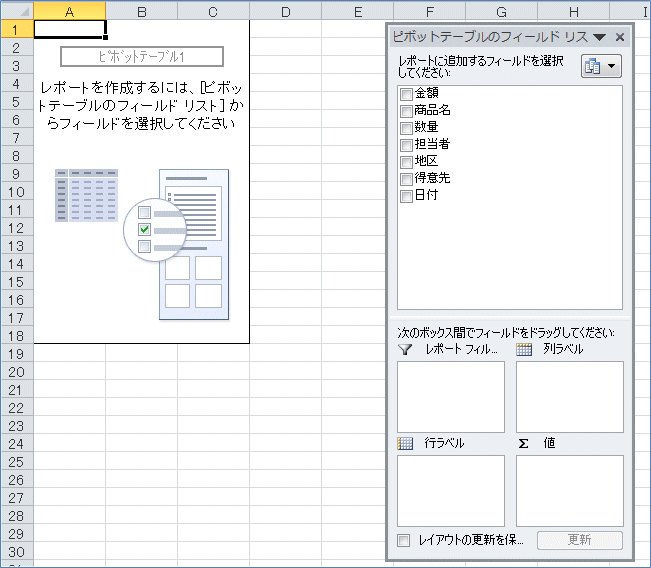Image resolution: width=651 pixels, height=568 pixels.
Task: Enable the 数量 field checkbox
Action: coord(405,128)
